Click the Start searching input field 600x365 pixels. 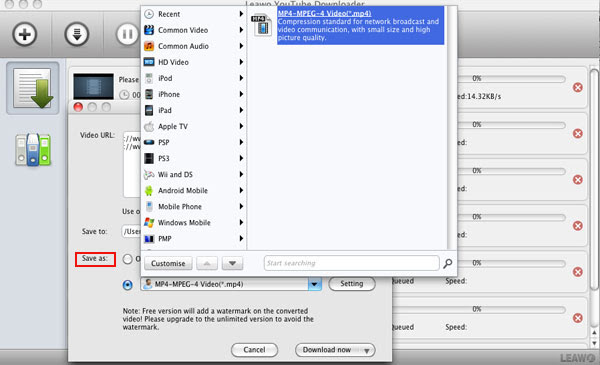click(x=351, y=263)
